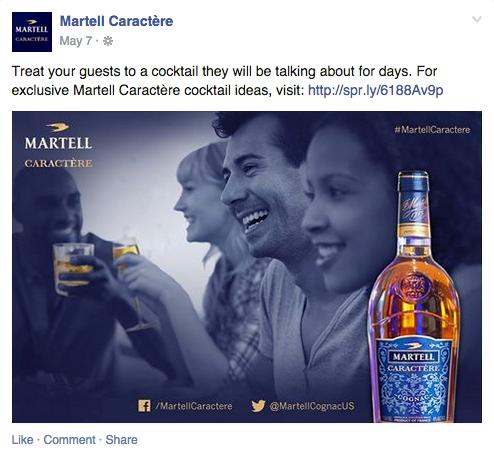Click the post privacy gear icon
The height and width of the screenshot is (457, 494).
(x=108, y=41)
